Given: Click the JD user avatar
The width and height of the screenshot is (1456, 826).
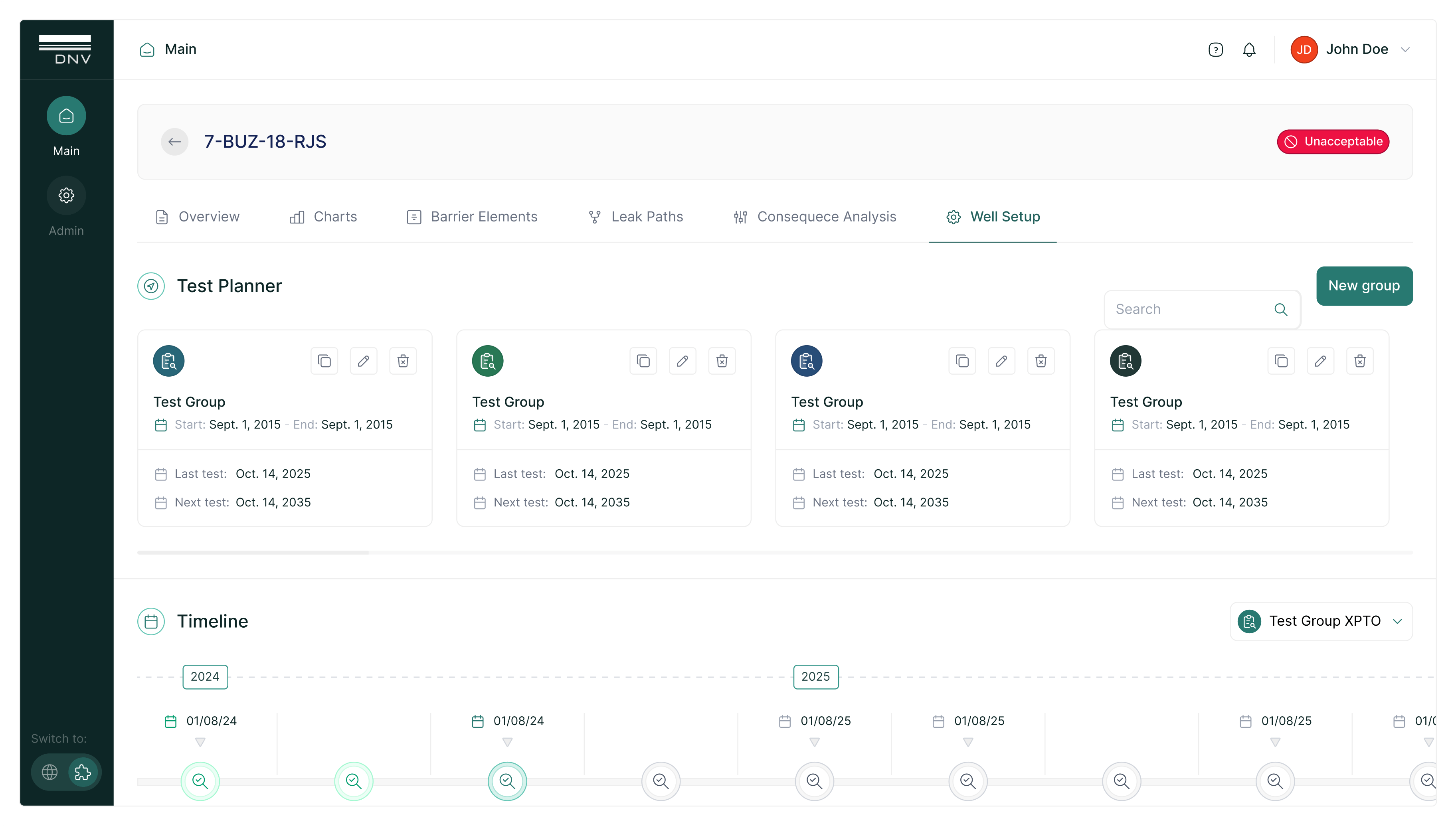Looking at the screenshot, I should 1304,50.
